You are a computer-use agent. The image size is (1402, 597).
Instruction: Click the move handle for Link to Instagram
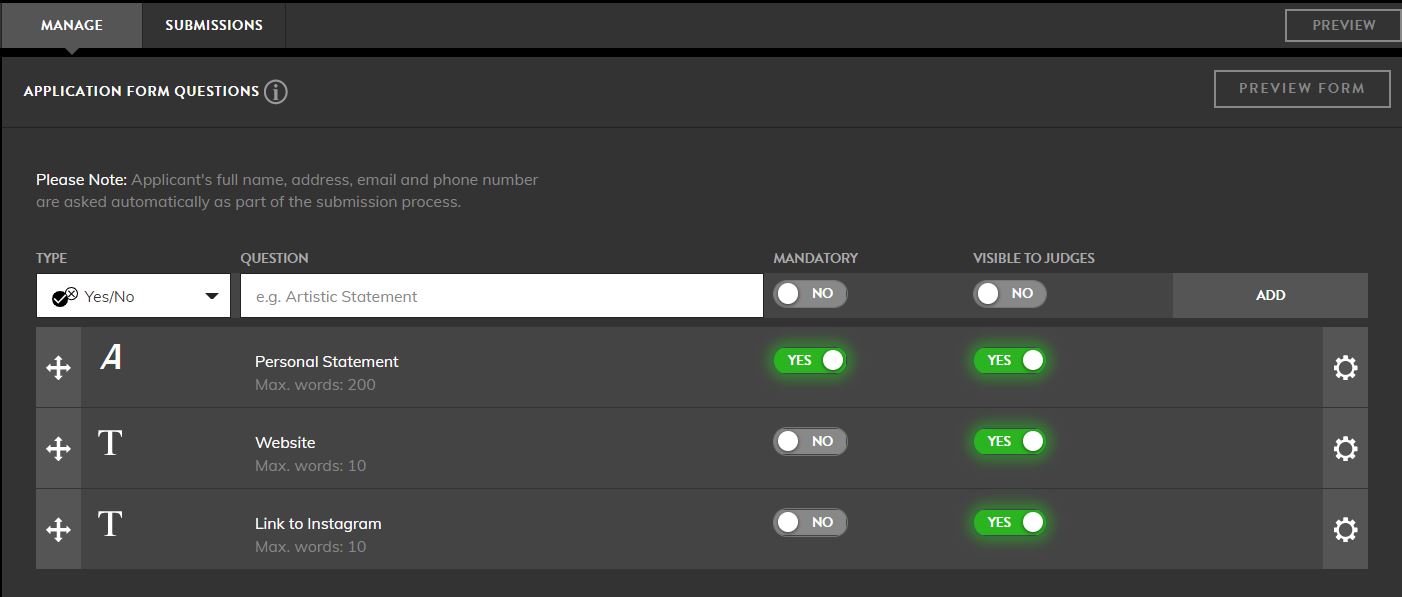[58, 530]
